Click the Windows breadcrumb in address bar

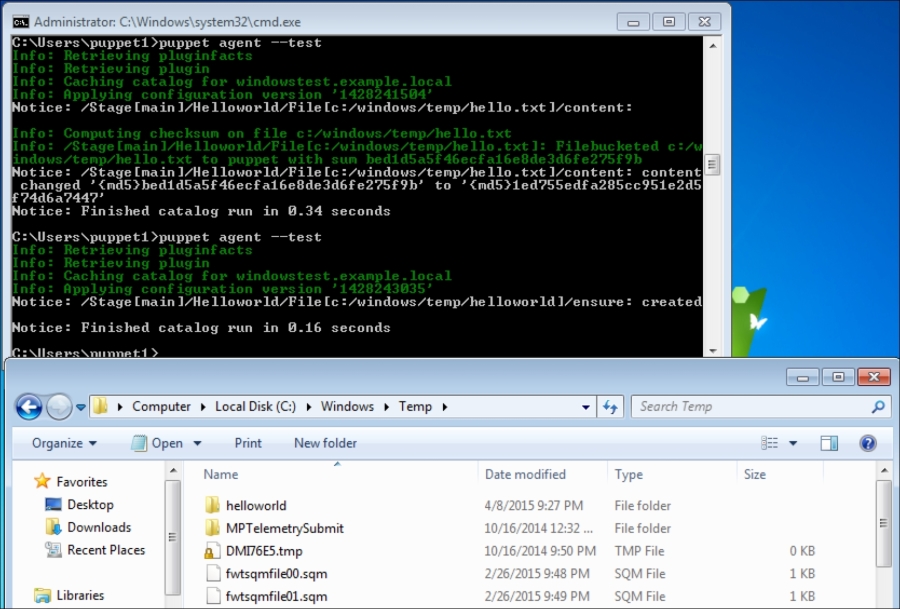pos(347,407)
